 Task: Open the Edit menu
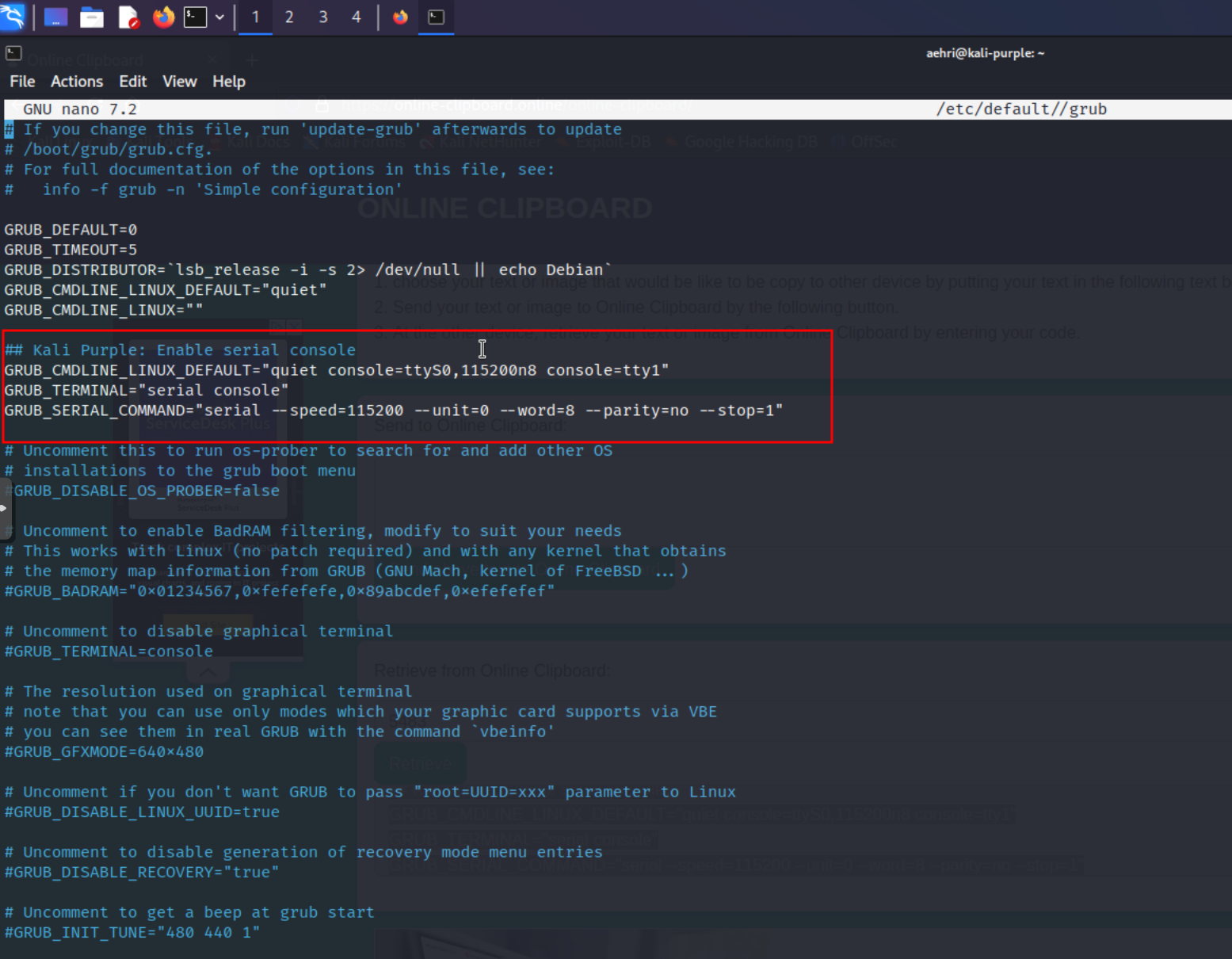point(133,82)
